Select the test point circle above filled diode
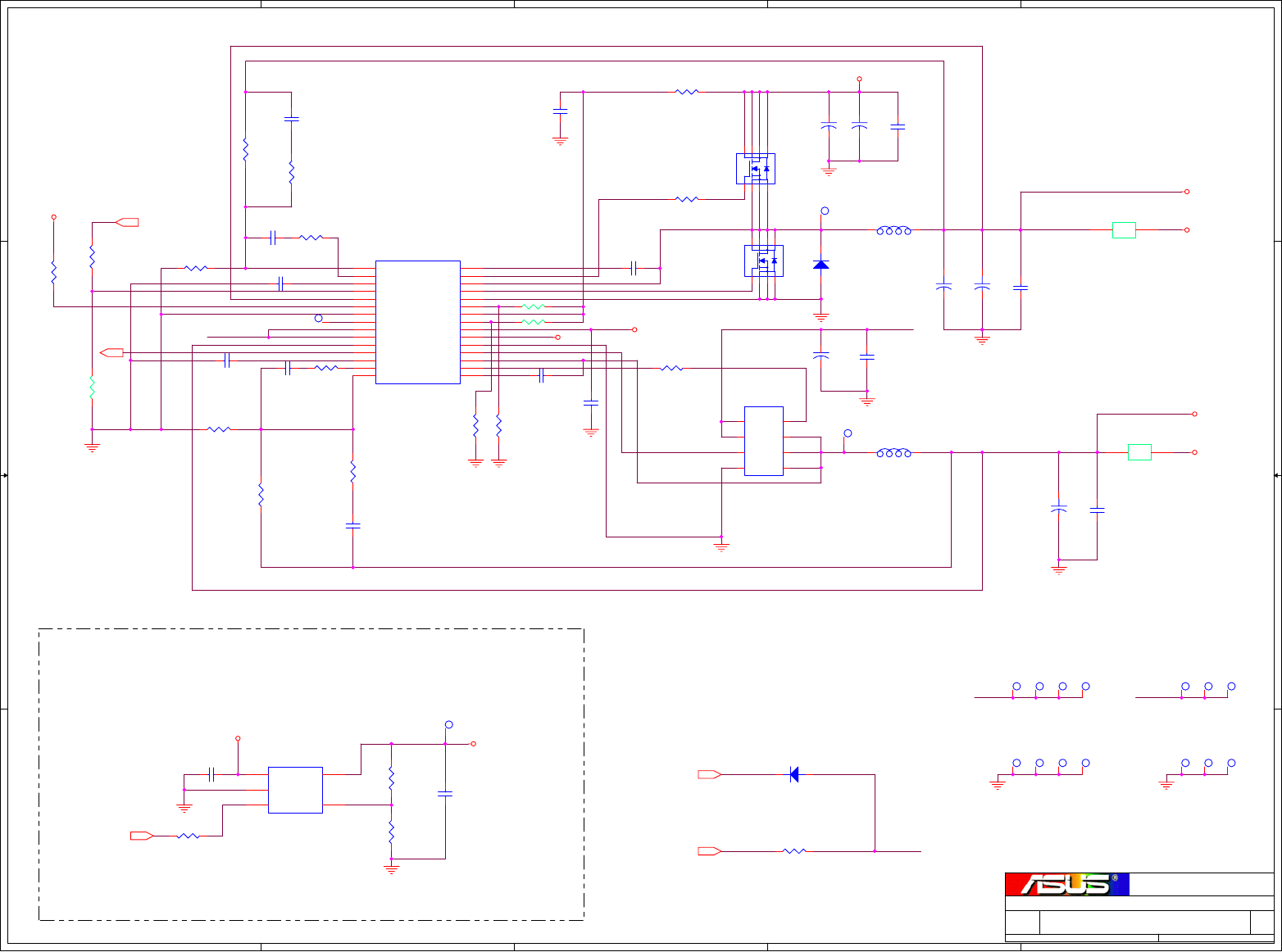 tap(825, 211)
